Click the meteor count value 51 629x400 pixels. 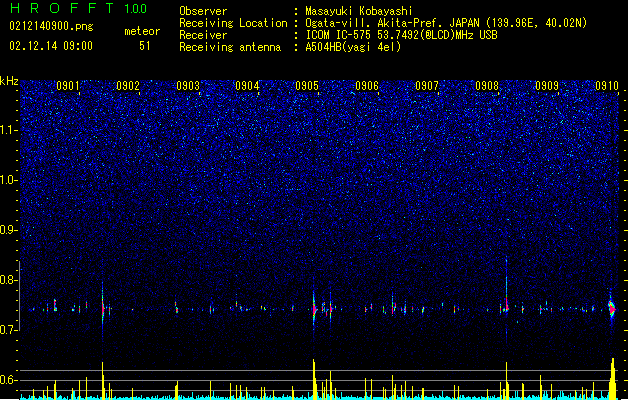point(145,46)
